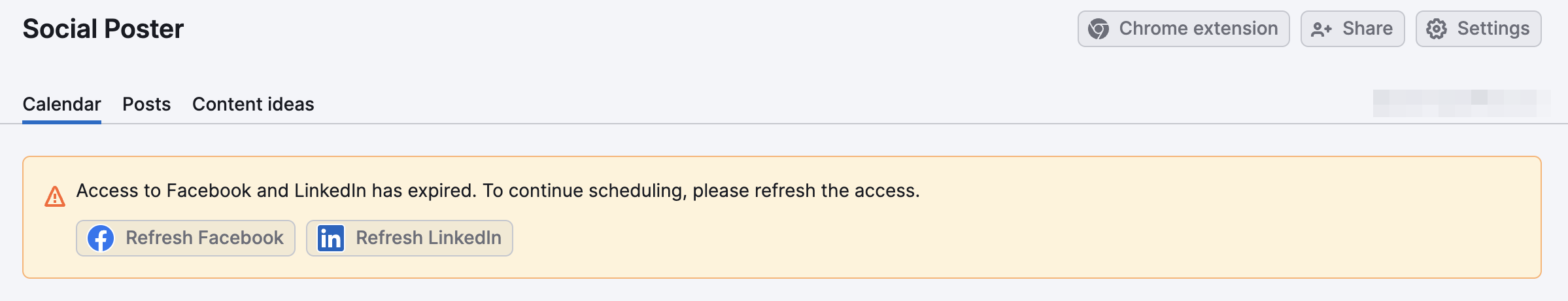Click the Chrome logo icon

click(1099, 29)
